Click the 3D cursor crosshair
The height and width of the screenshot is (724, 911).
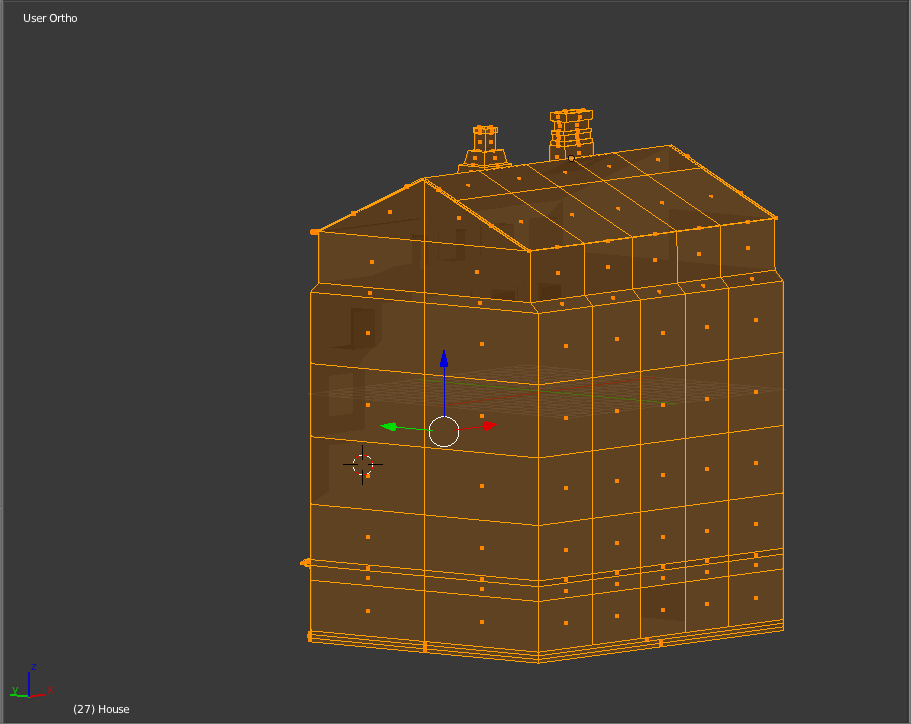[363, 465]
